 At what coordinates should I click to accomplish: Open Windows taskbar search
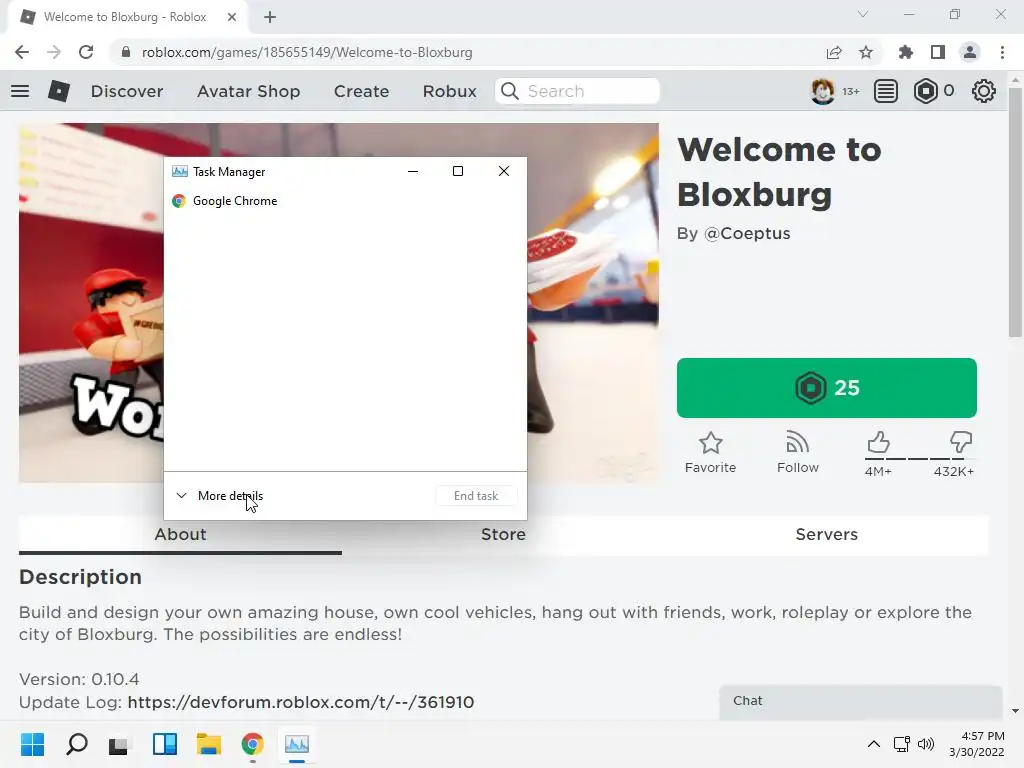pos(76,744)
